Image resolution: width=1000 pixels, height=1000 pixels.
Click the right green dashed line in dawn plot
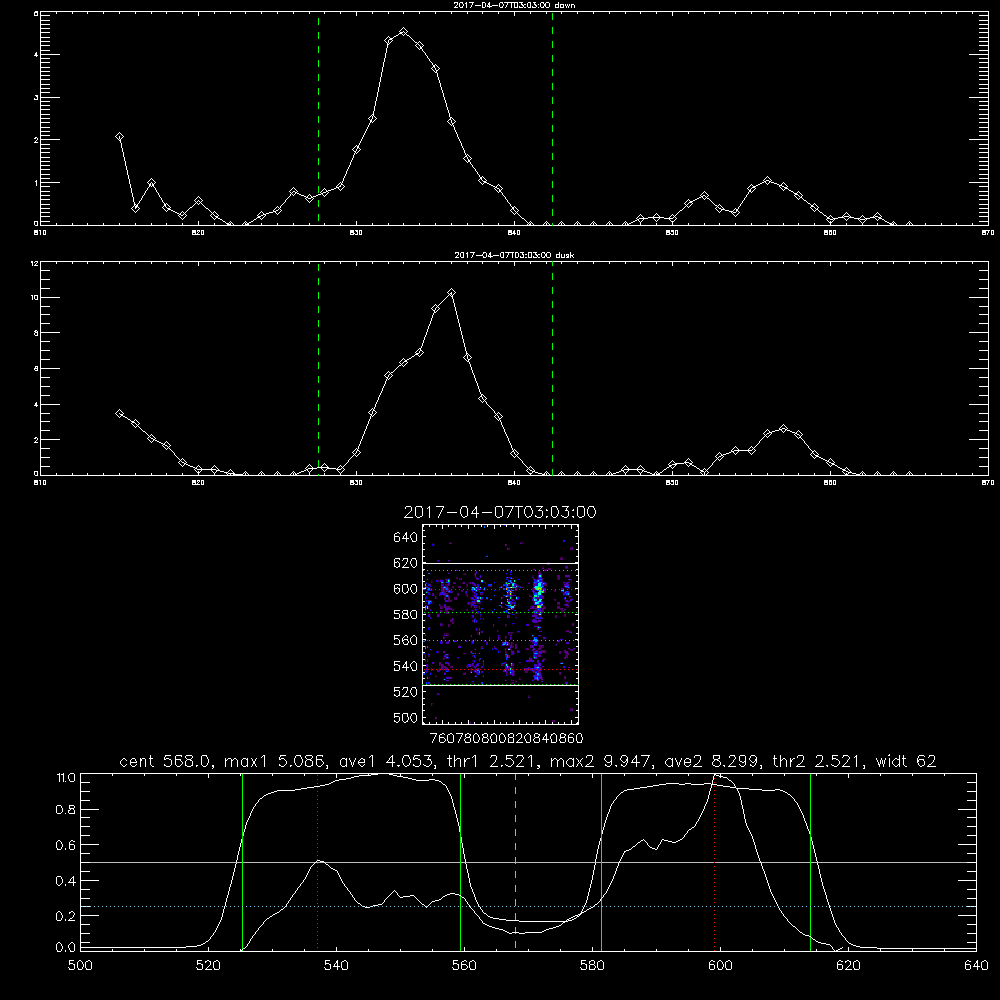tap(552, 118)
